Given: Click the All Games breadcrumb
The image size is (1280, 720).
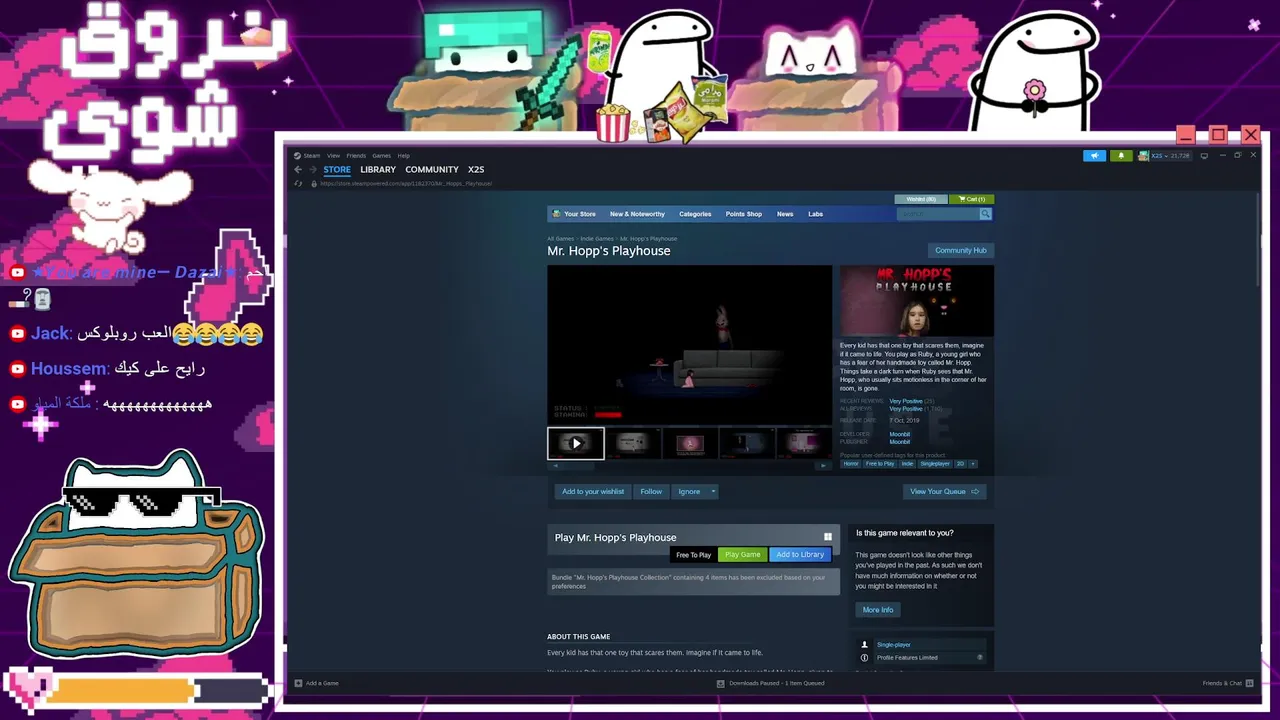Looking at the screenshot, I should [560, 238].
